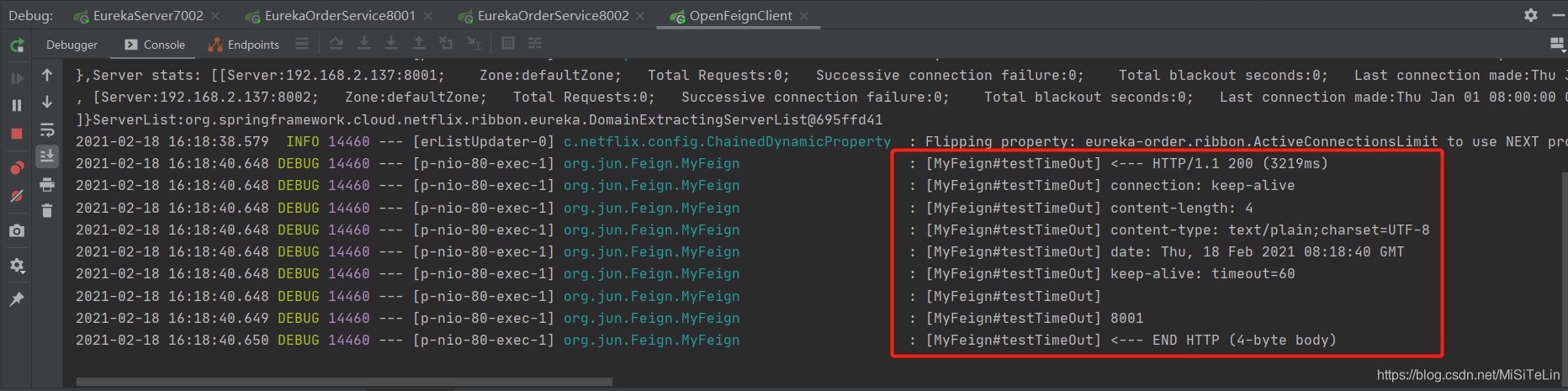Click the ServerList DomainExtractingServerList line

click(x=479, y=120)
